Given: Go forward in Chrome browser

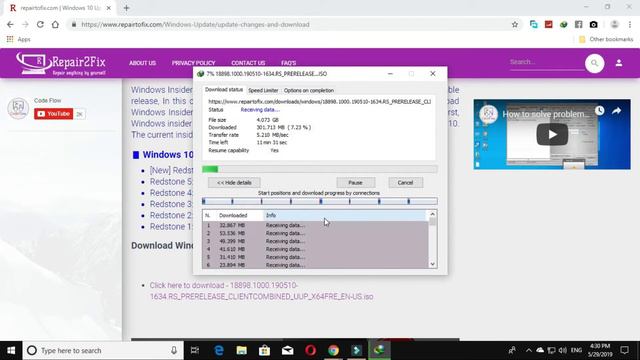Looking at the screenshot, I should (25, 24).
